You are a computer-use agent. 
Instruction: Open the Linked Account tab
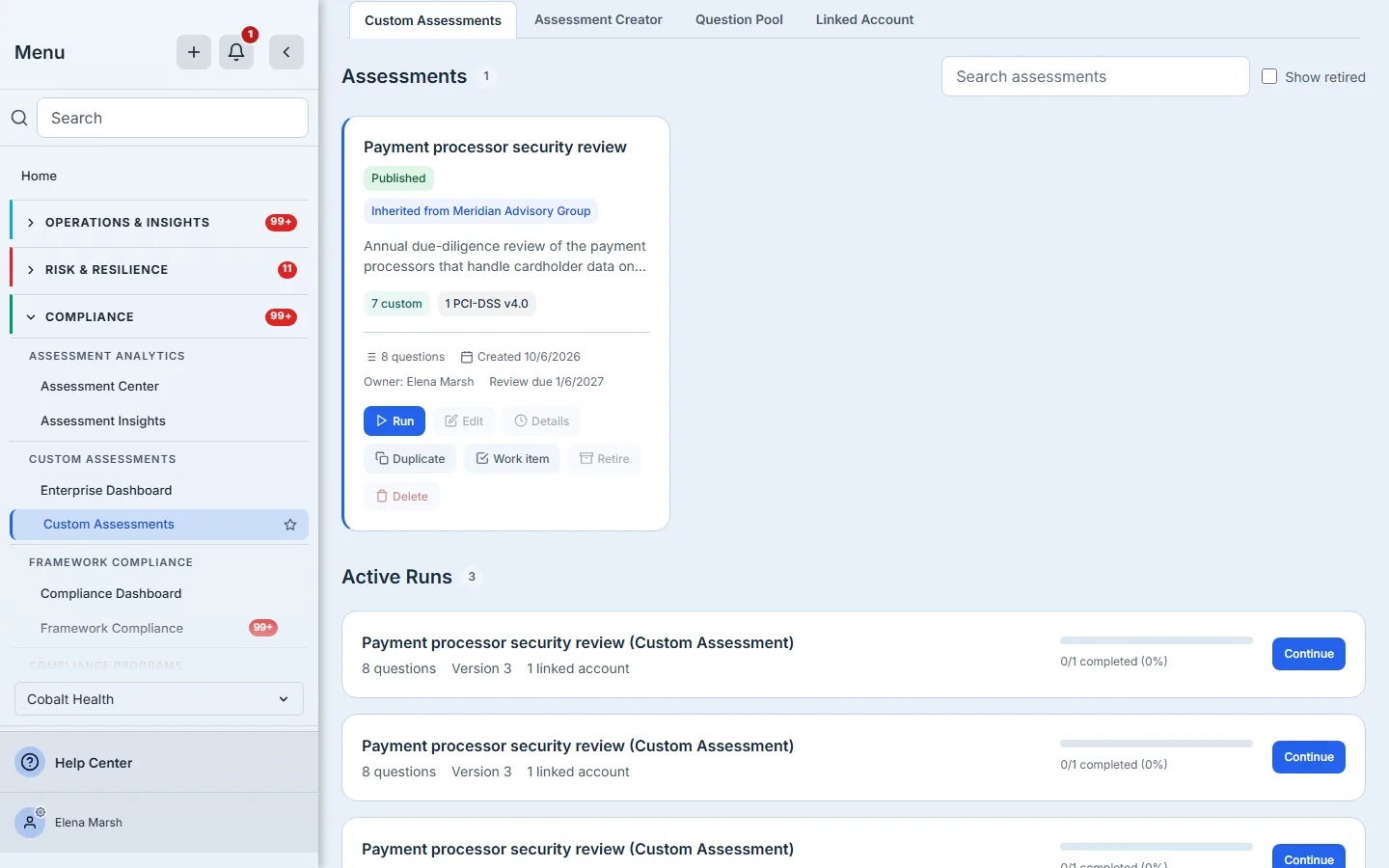[864, 19]
